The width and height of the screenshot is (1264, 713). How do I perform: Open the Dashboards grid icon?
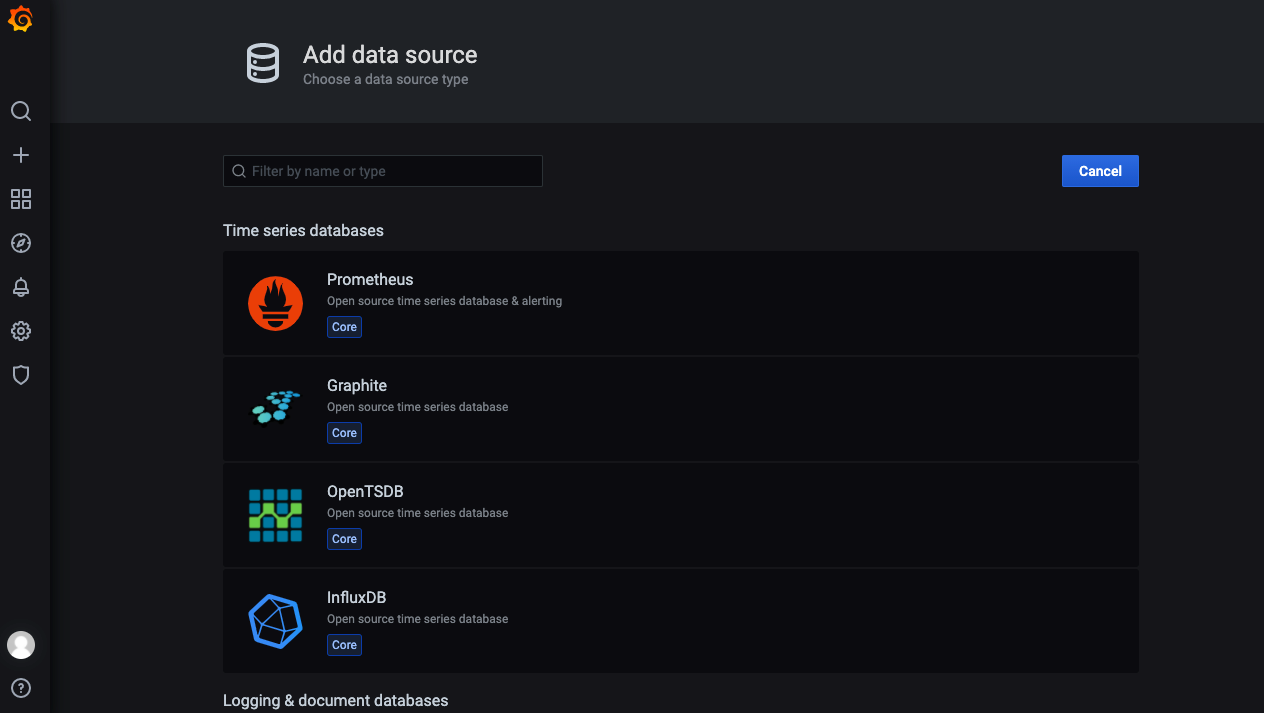21,199
